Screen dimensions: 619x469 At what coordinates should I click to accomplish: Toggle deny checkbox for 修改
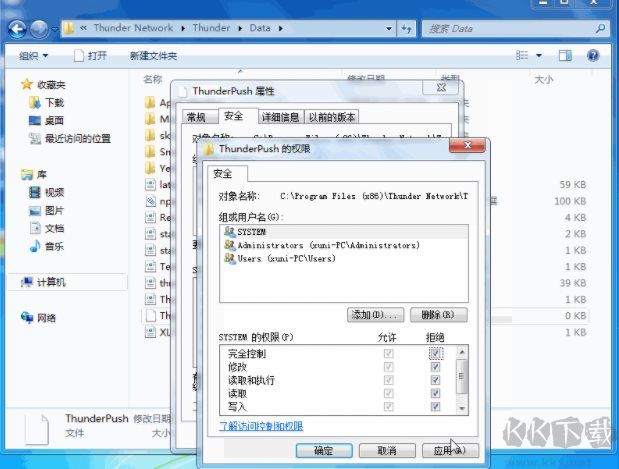(435, 367)
